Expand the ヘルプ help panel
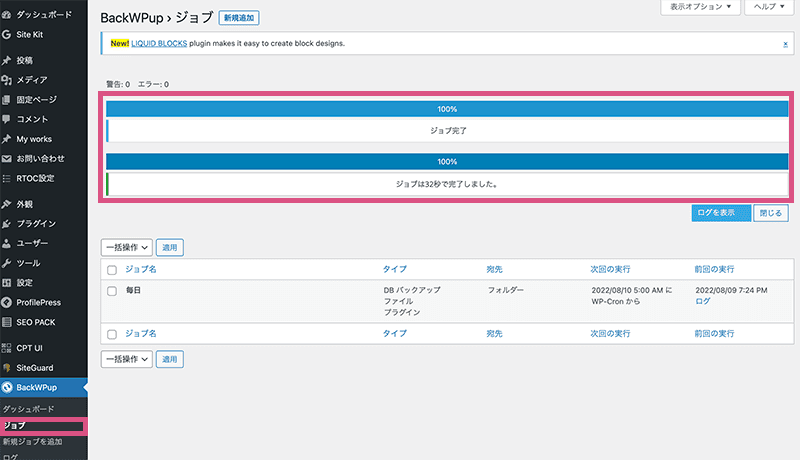This screenshot has width=800, height=460. 769,7
